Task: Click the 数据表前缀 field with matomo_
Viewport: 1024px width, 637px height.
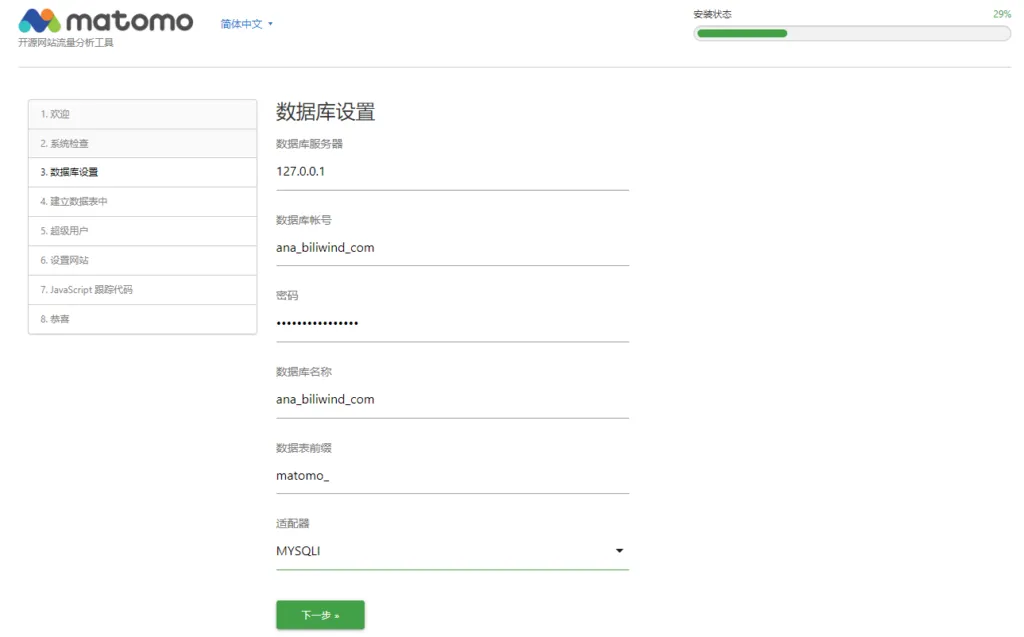Action: (x=451, y=475)
